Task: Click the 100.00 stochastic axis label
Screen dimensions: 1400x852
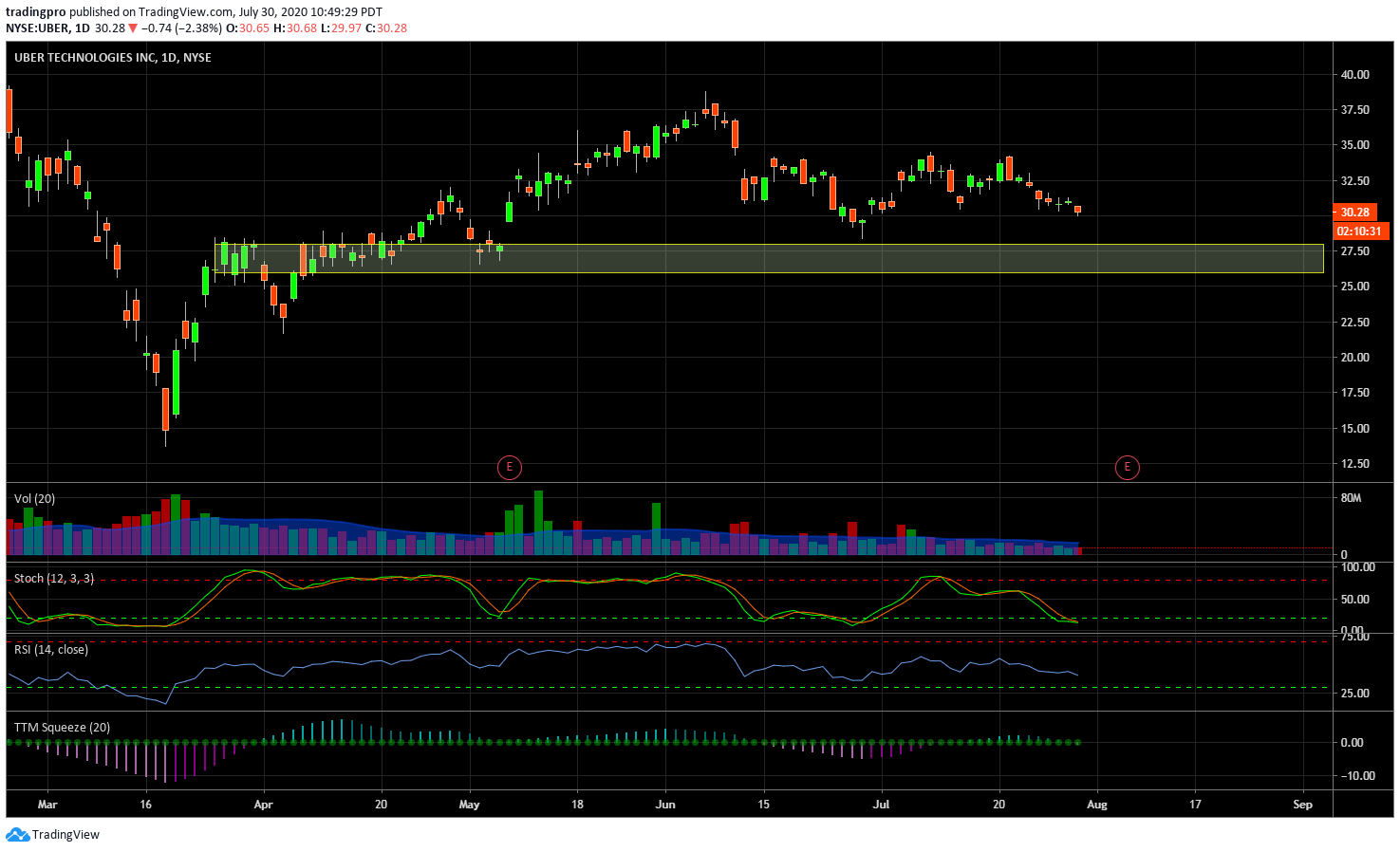Action: coord(1357,567)
